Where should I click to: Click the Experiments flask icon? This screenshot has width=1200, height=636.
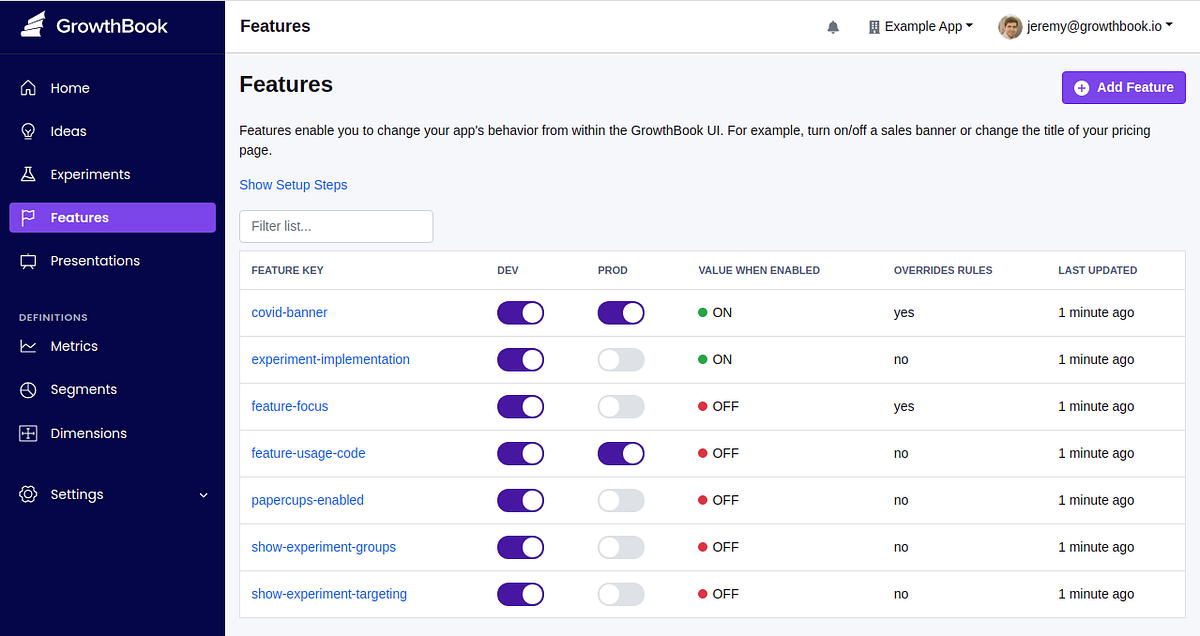[31, 174]
